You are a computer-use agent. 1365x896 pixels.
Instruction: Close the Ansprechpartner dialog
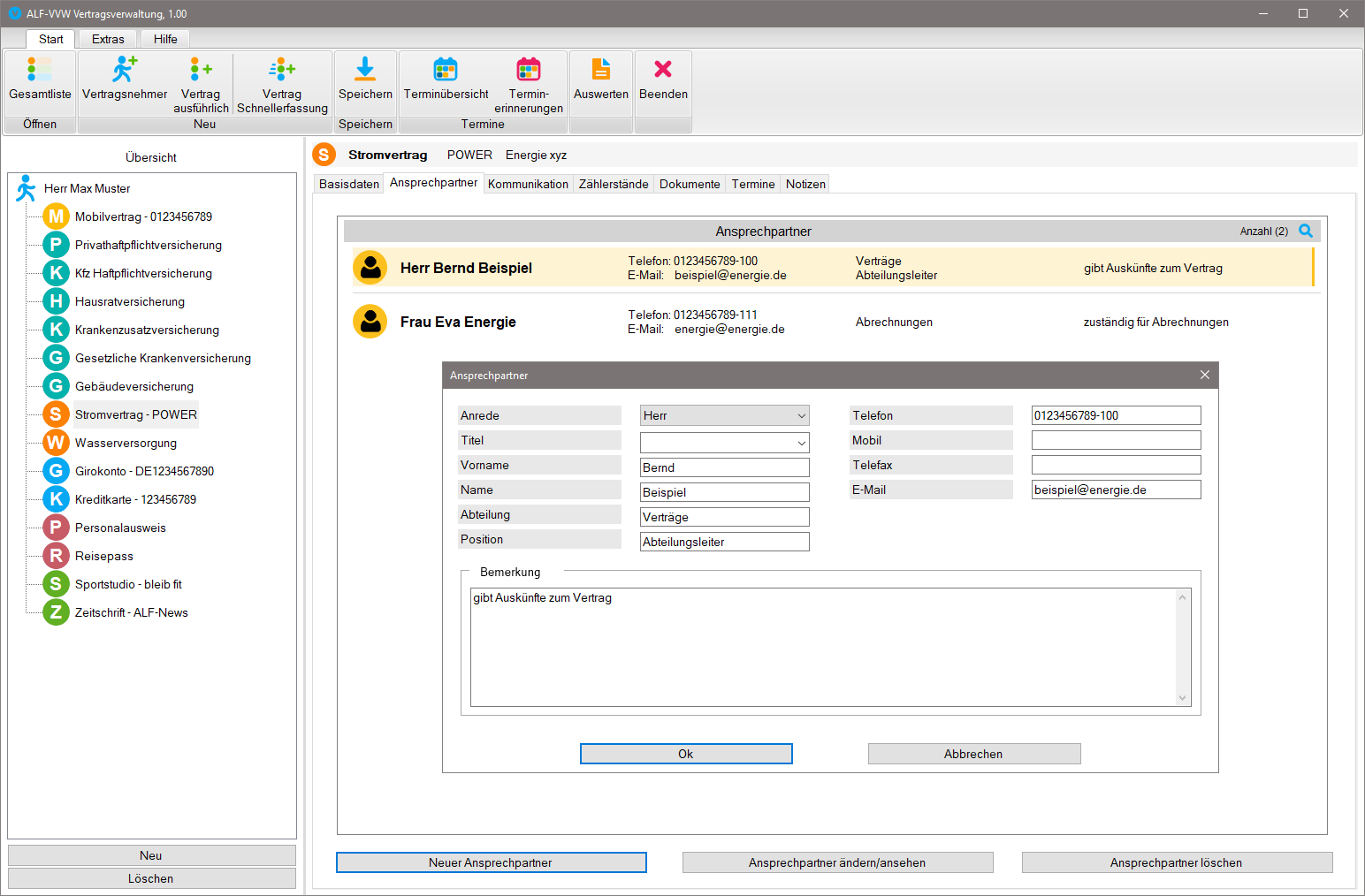click(x=1204, y=376)
